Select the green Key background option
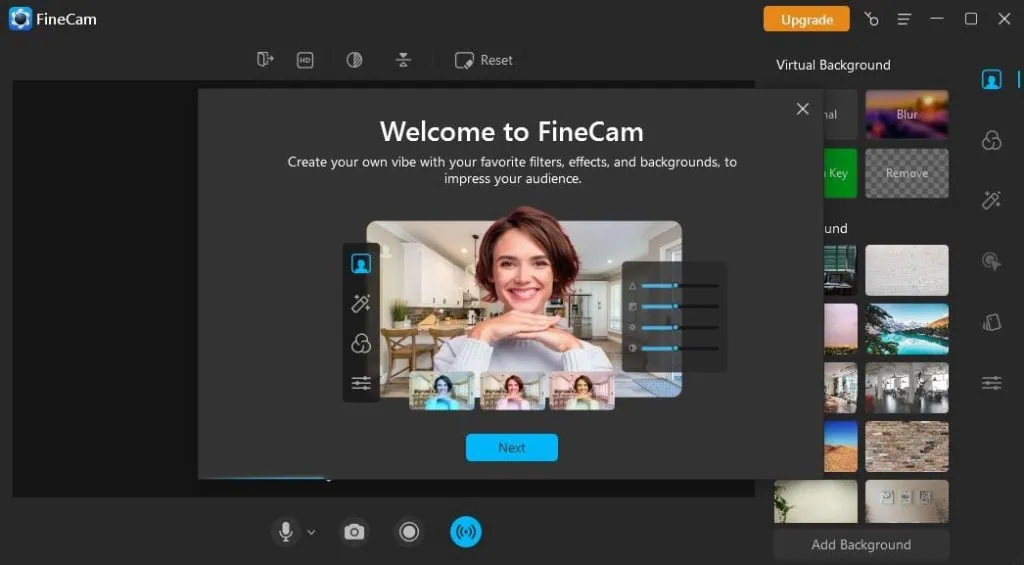Image resolution: width=1024 pixels, height=565 pixels. tap(840, 173)
